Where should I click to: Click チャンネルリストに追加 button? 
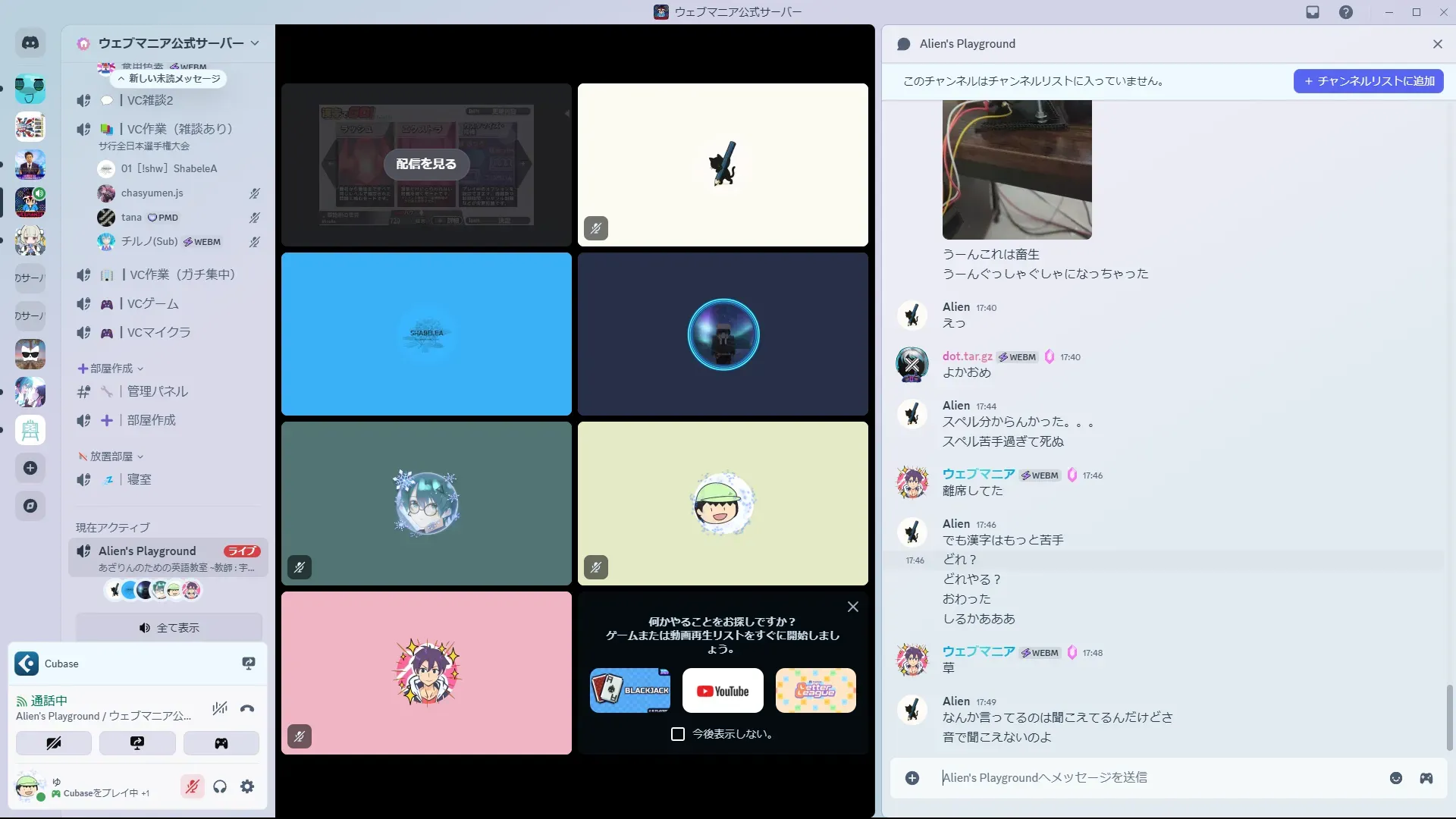coord(1368,81)
